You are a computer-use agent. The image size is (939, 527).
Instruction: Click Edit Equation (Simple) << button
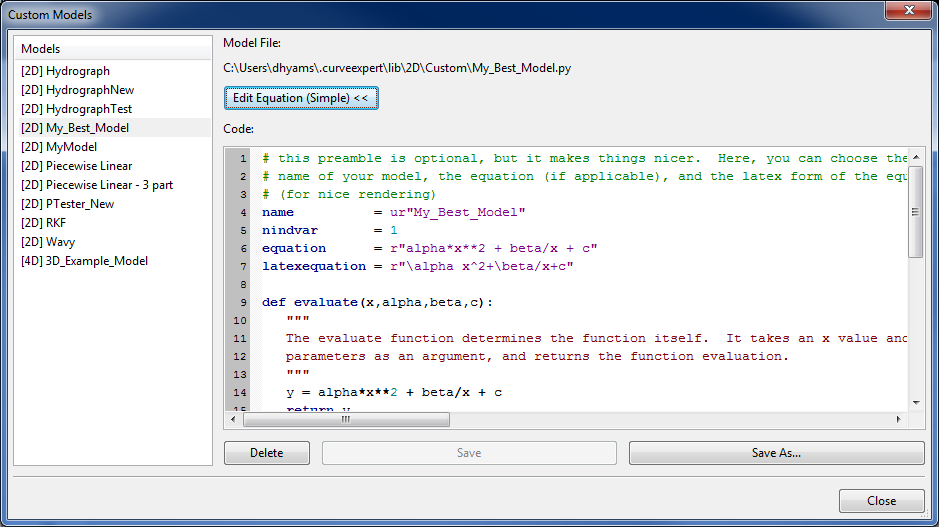click(301, 98)
